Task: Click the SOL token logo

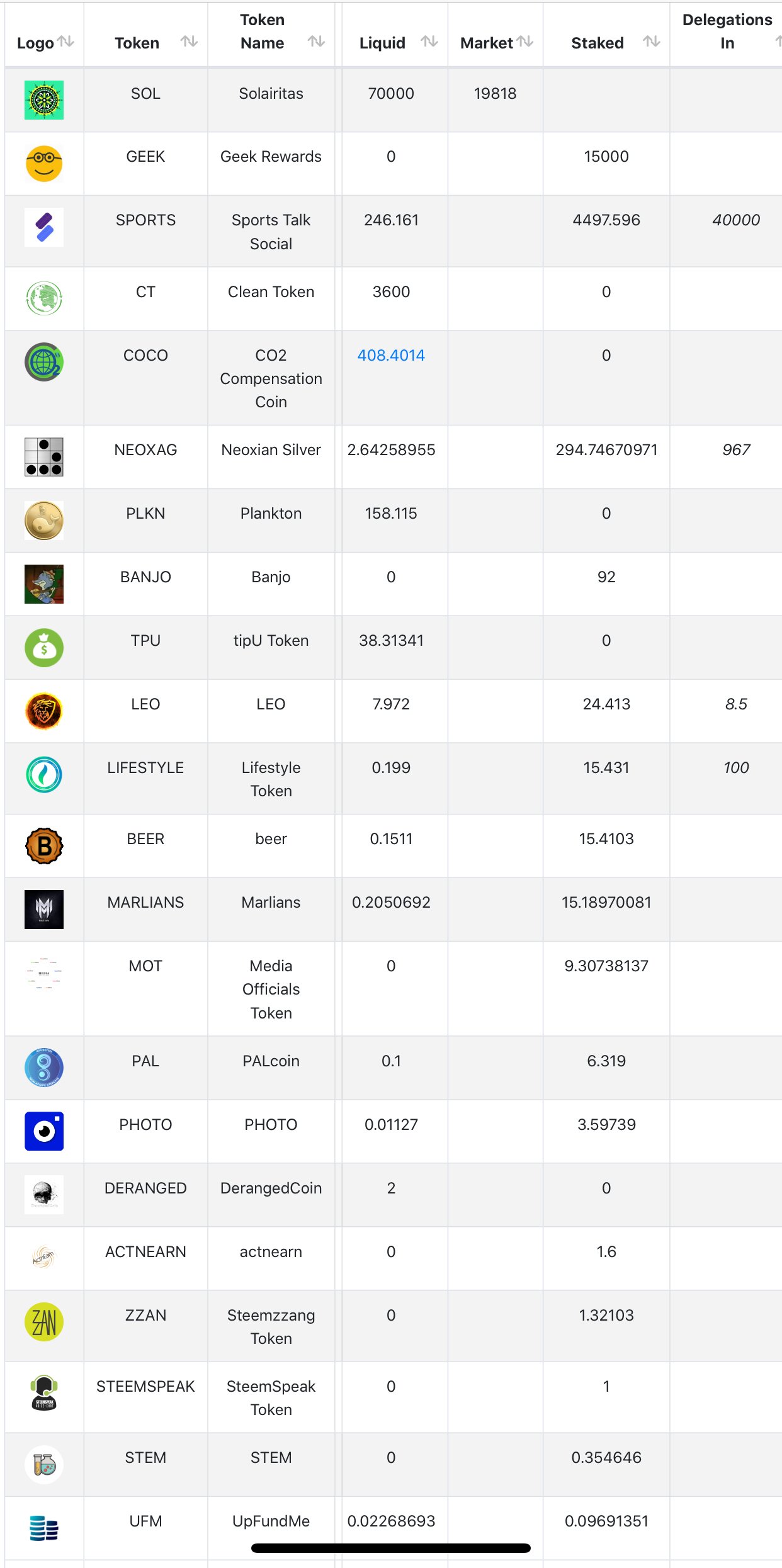Action: [44, 100]
